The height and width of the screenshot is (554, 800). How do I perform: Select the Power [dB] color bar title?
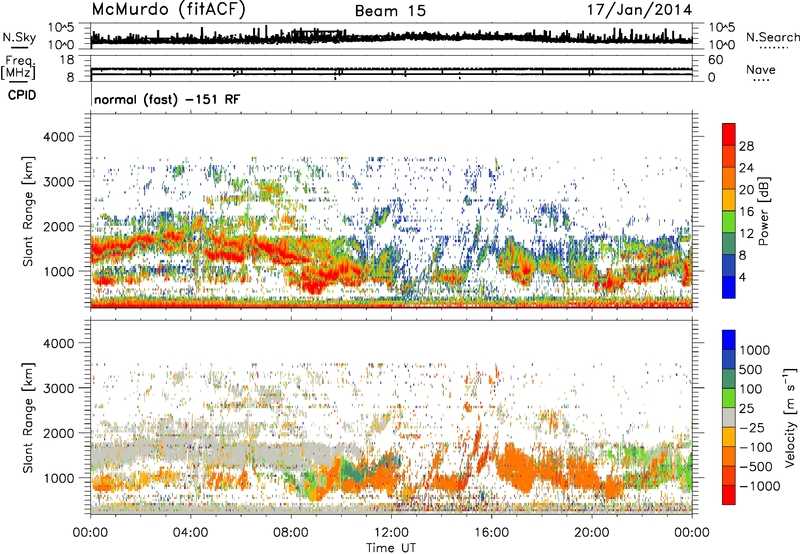tap(764, 211)
